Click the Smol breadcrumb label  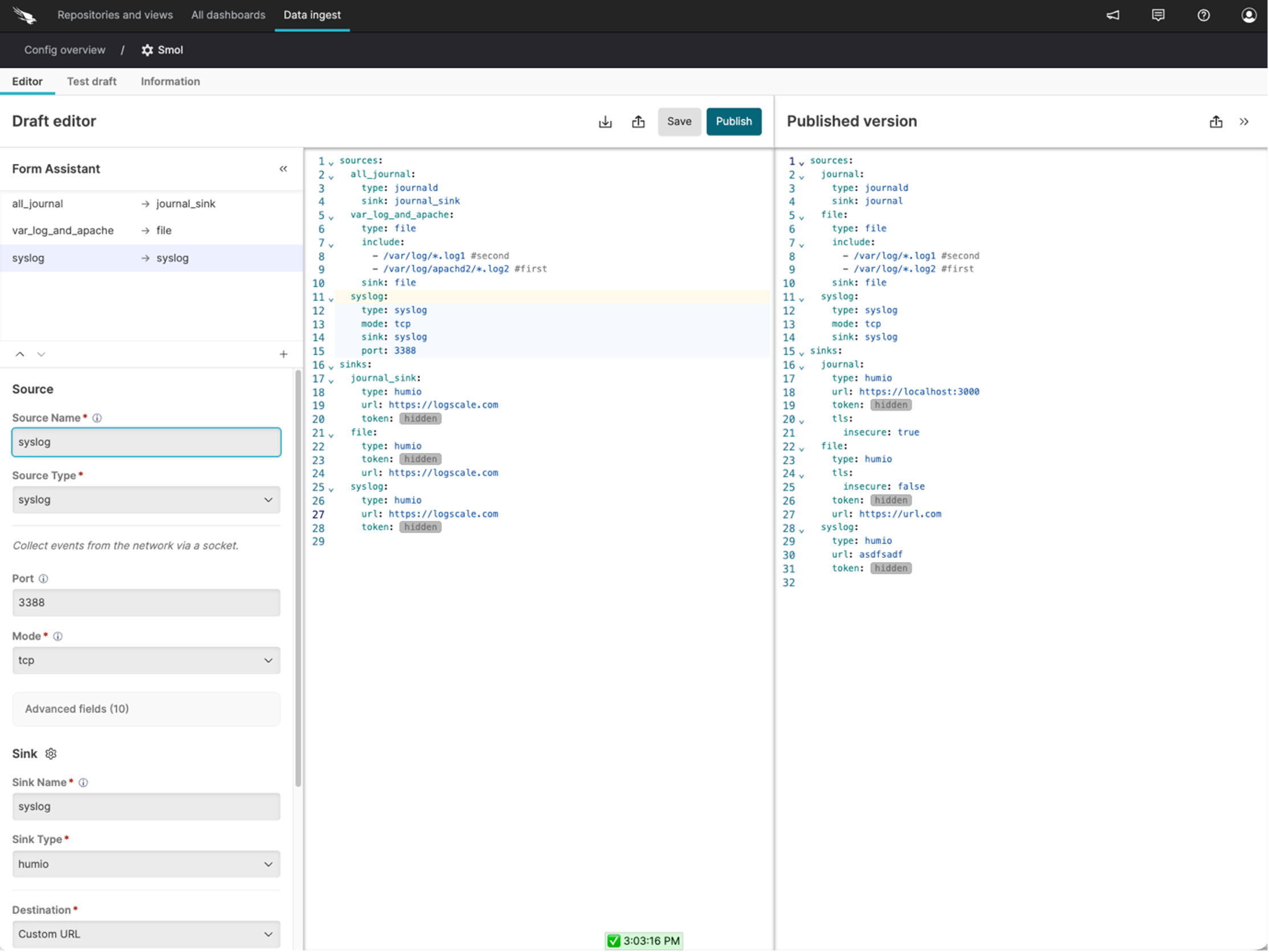tap(170, 50)
